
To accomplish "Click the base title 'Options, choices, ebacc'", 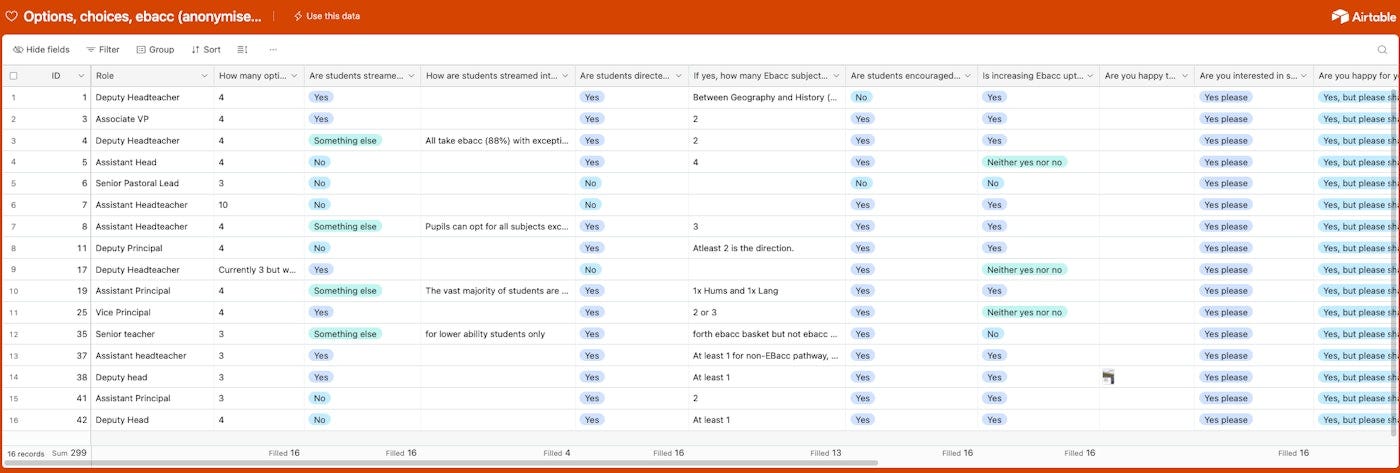I will 143,16.
